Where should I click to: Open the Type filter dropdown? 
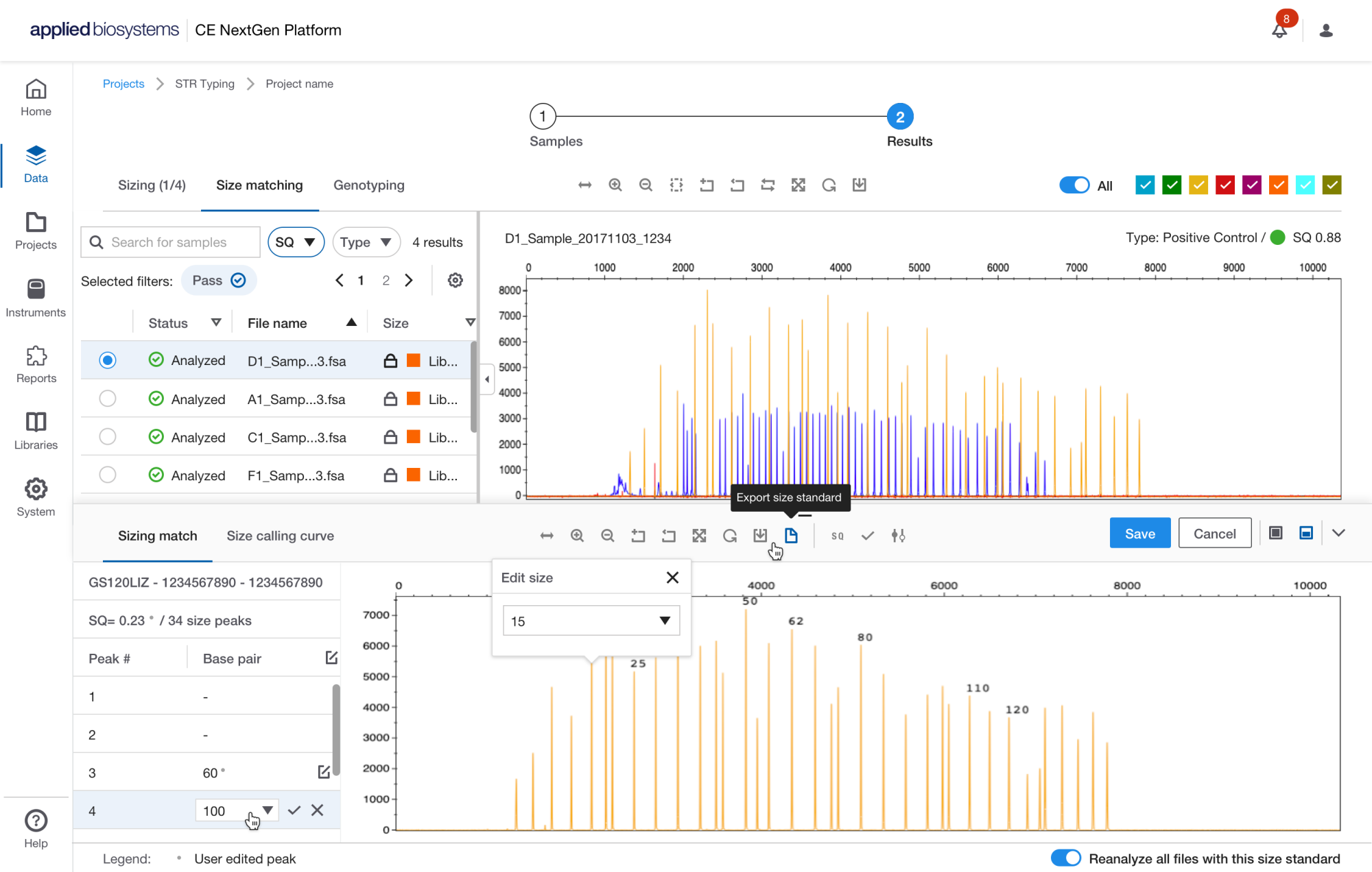366,242
